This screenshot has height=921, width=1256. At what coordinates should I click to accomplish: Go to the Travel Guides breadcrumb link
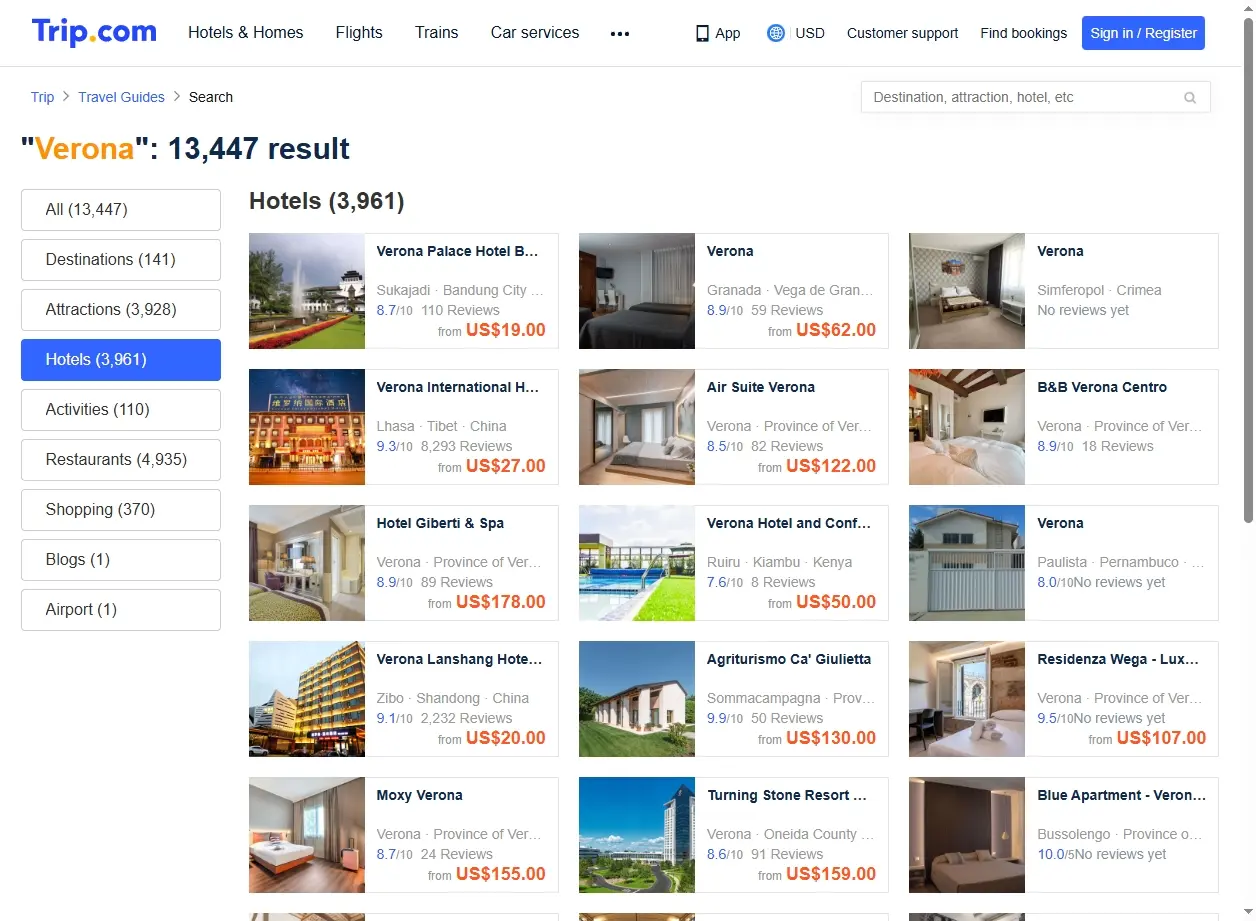point(121,97)
